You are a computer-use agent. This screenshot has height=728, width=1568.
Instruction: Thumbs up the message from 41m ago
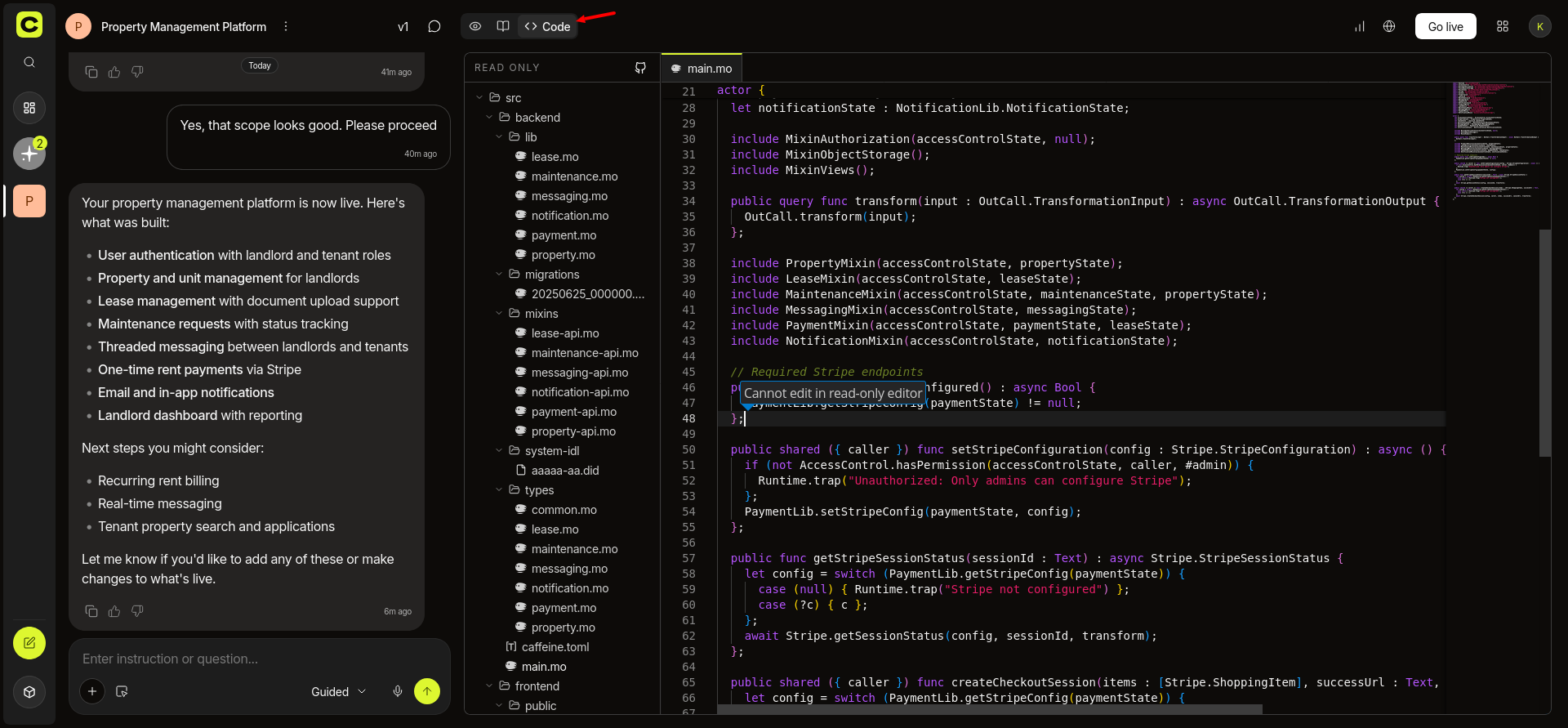tap(114, 72)
